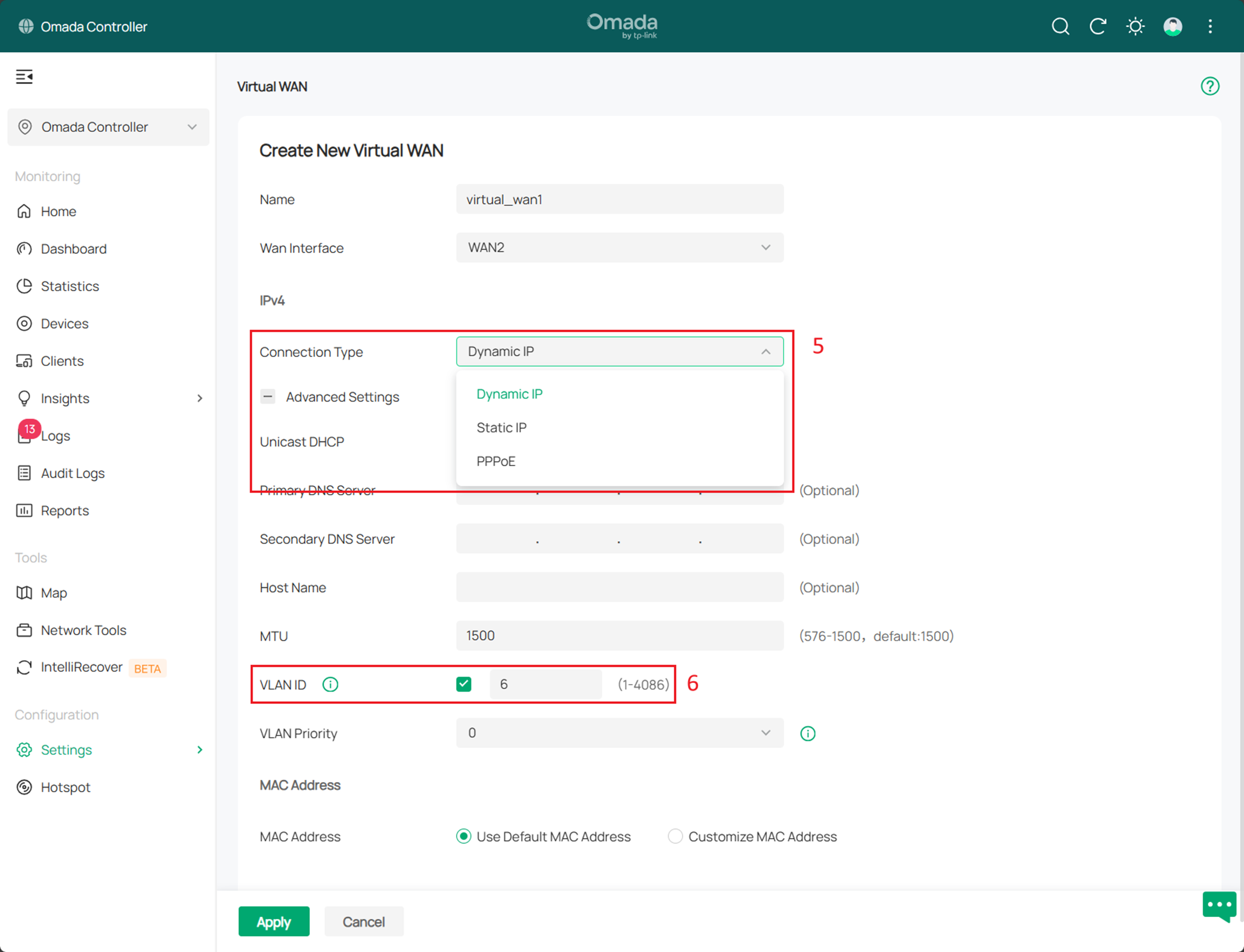Click the Reports chart icon
The height and width of the screenshot is (952, 1244).
(24, 511)
